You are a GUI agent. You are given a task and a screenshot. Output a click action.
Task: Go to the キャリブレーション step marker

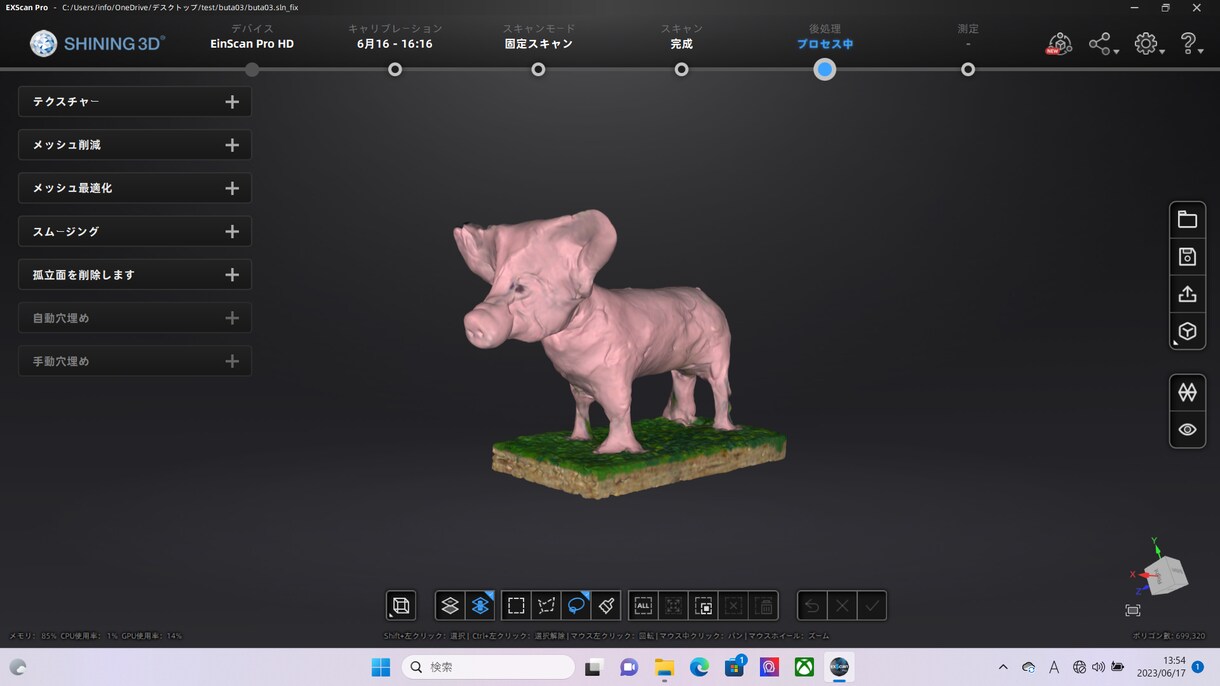pyautogui.click(x=395, y=69)
